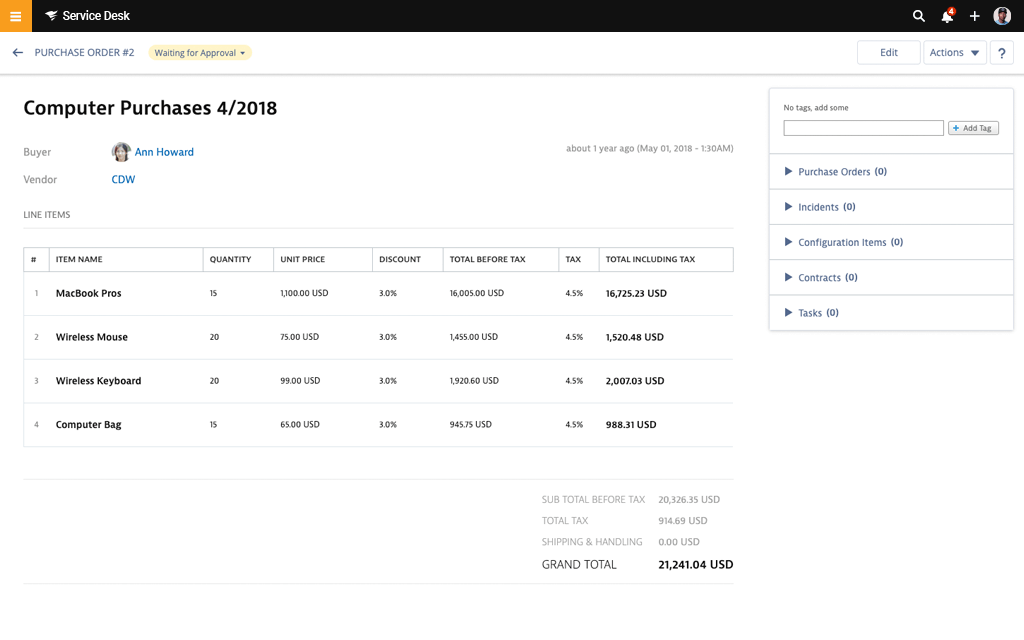The height and width of the screenshot is (640, 1024).
Task: Open help with the question mark icon
Action: click(x=1001, y=52)
